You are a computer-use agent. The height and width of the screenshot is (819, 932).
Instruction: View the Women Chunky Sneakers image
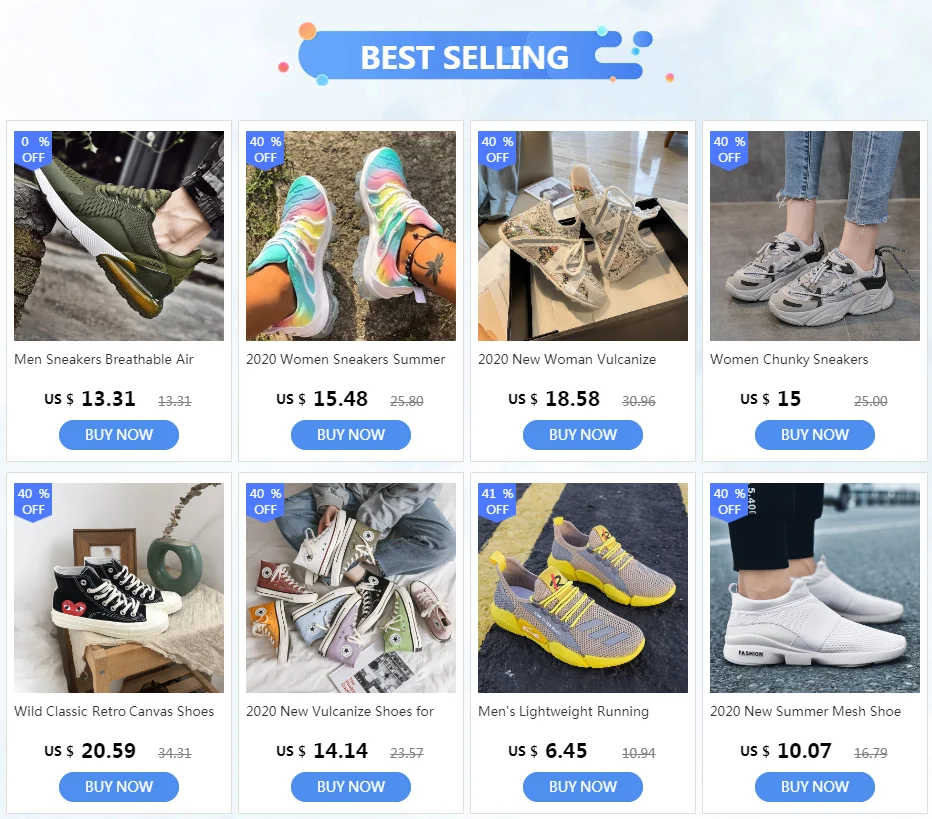click(x=814, y=236)
